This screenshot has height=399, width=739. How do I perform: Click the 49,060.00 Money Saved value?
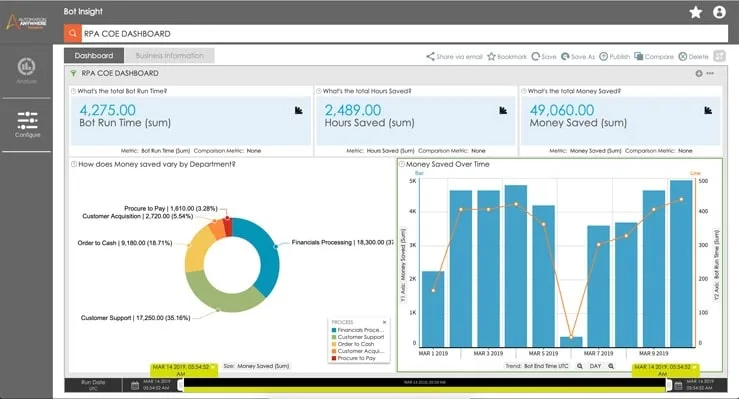click(562, 110)
